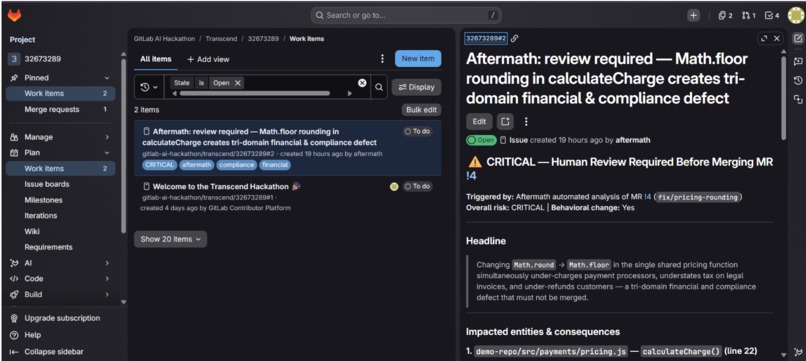Click the Display button

(x=416, y=87)
